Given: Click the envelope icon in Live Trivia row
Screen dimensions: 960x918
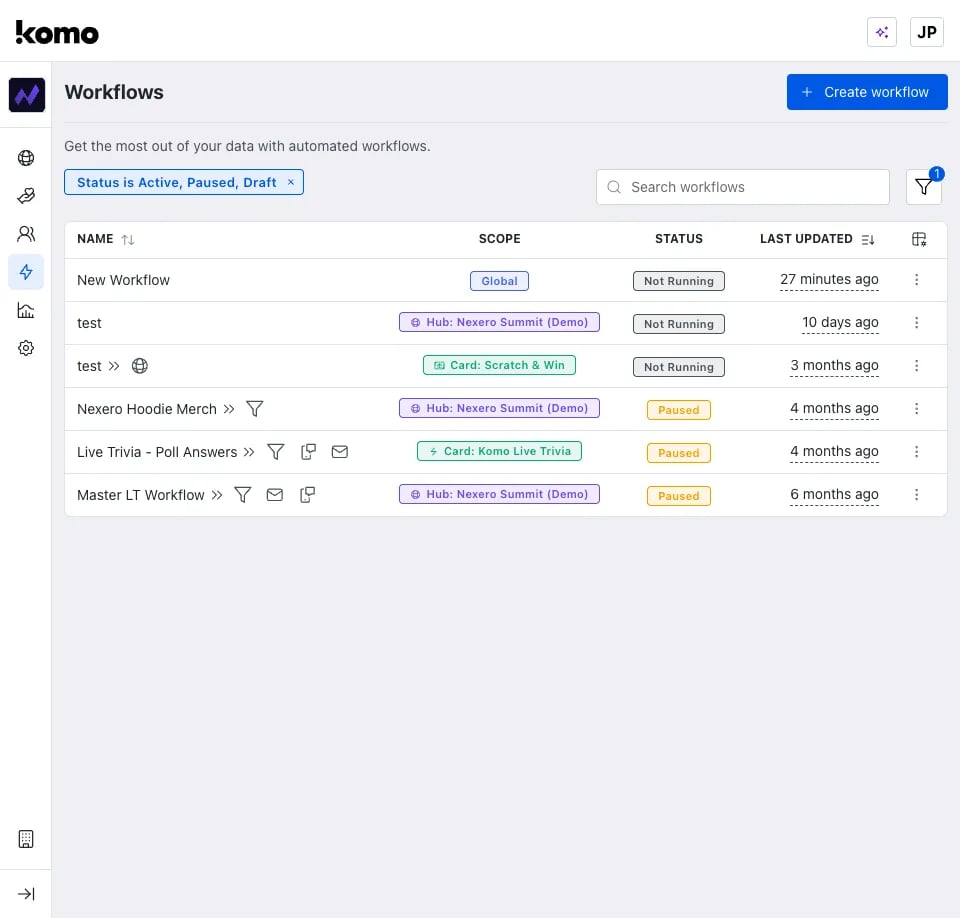Looking at the screenshot, I should point(340,451).
